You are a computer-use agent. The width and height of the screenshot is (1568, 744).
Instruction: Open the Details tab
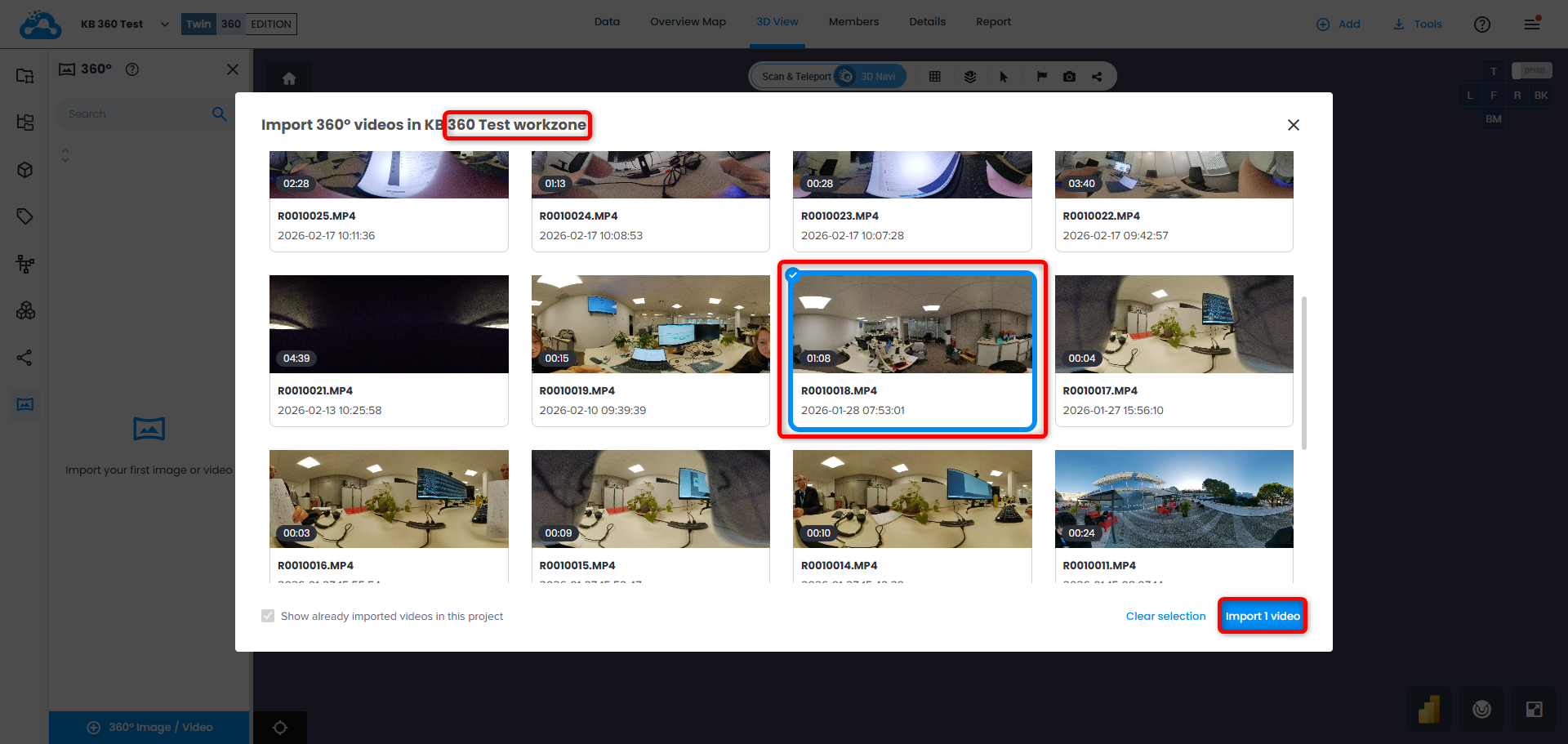[x=928, y=22]
